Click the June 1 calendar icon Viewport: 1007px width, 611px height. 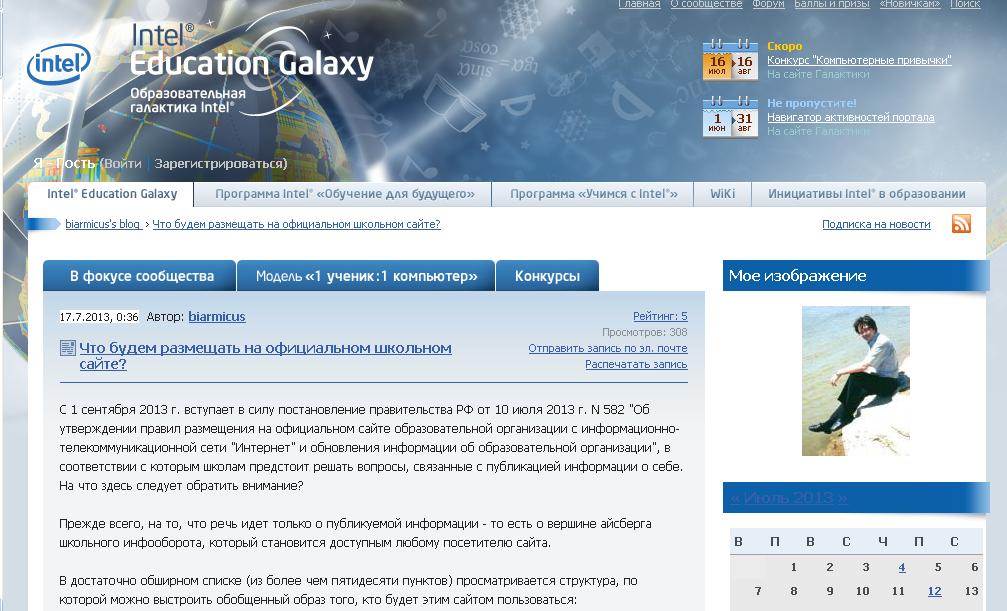(x=717, y=118)
